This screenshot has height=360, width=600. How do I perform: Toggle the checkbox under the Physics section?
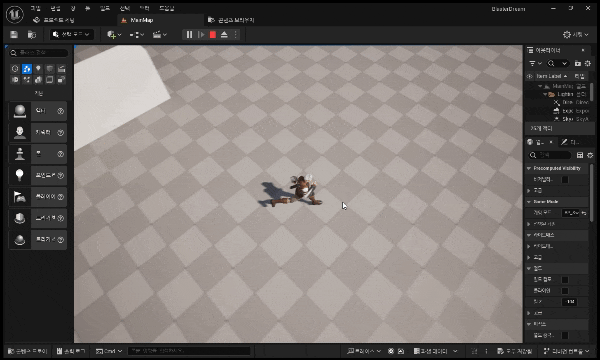(565, 336)
